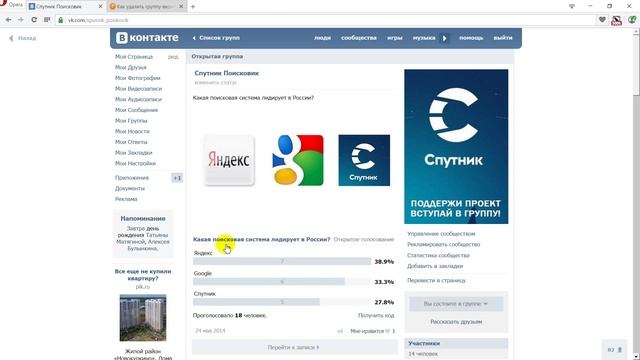640x360 pixels.
Task: Click the VKontakte logo
Action: pyautogui.click(x=147, y=38)
